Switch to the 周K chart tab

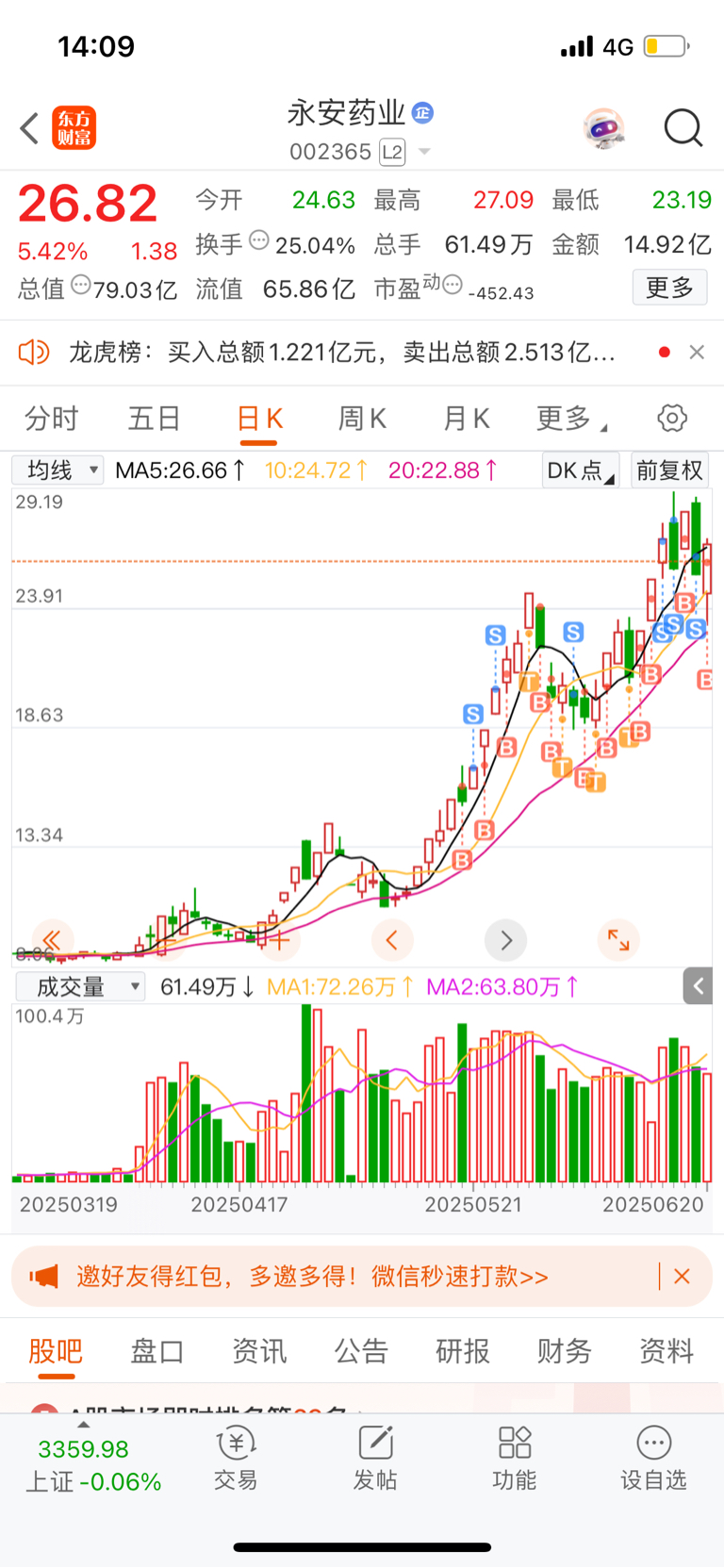point(362,418)
